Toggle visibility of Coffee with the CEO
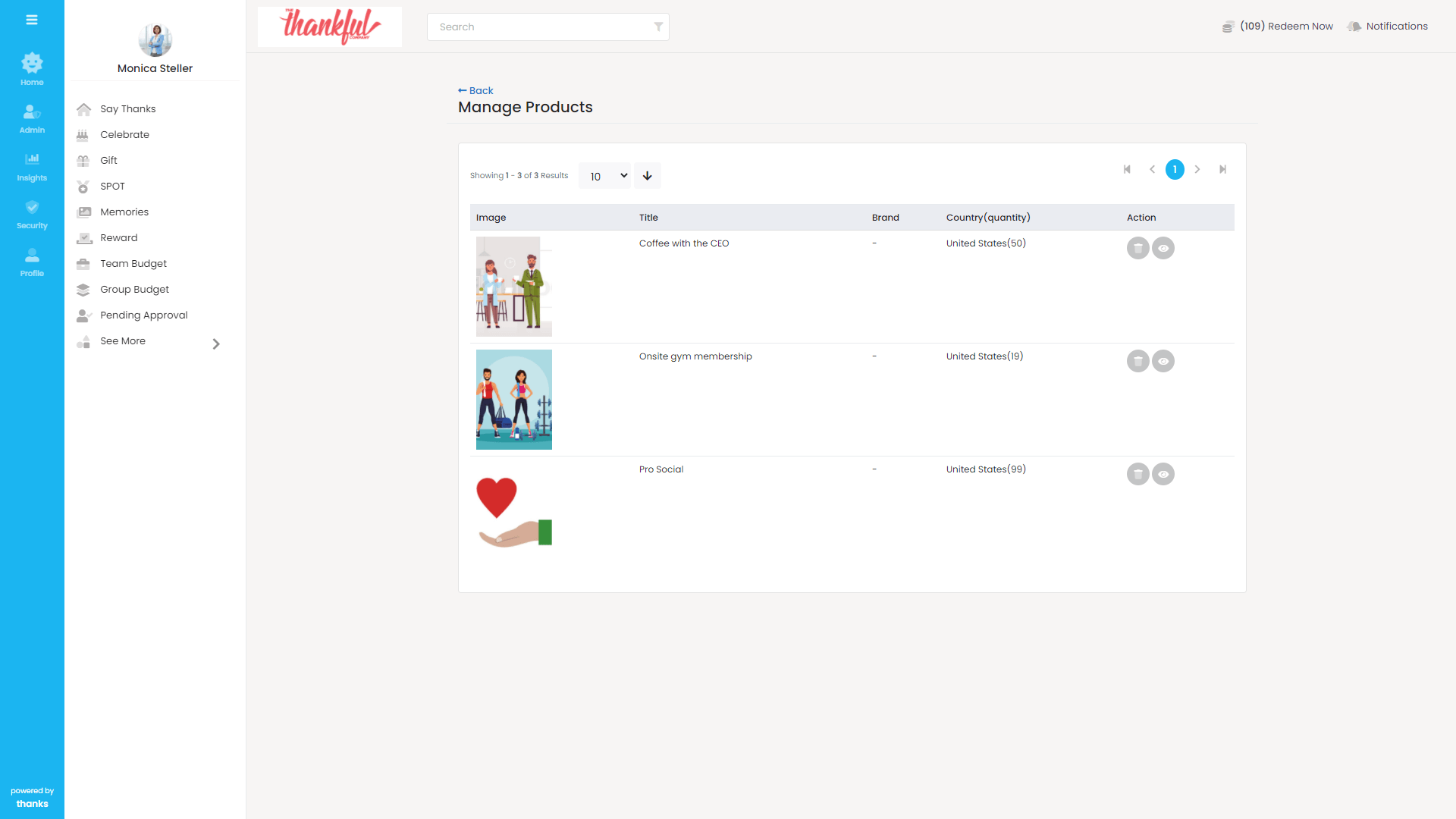The image size is (1456, 819). point(1163,248)
